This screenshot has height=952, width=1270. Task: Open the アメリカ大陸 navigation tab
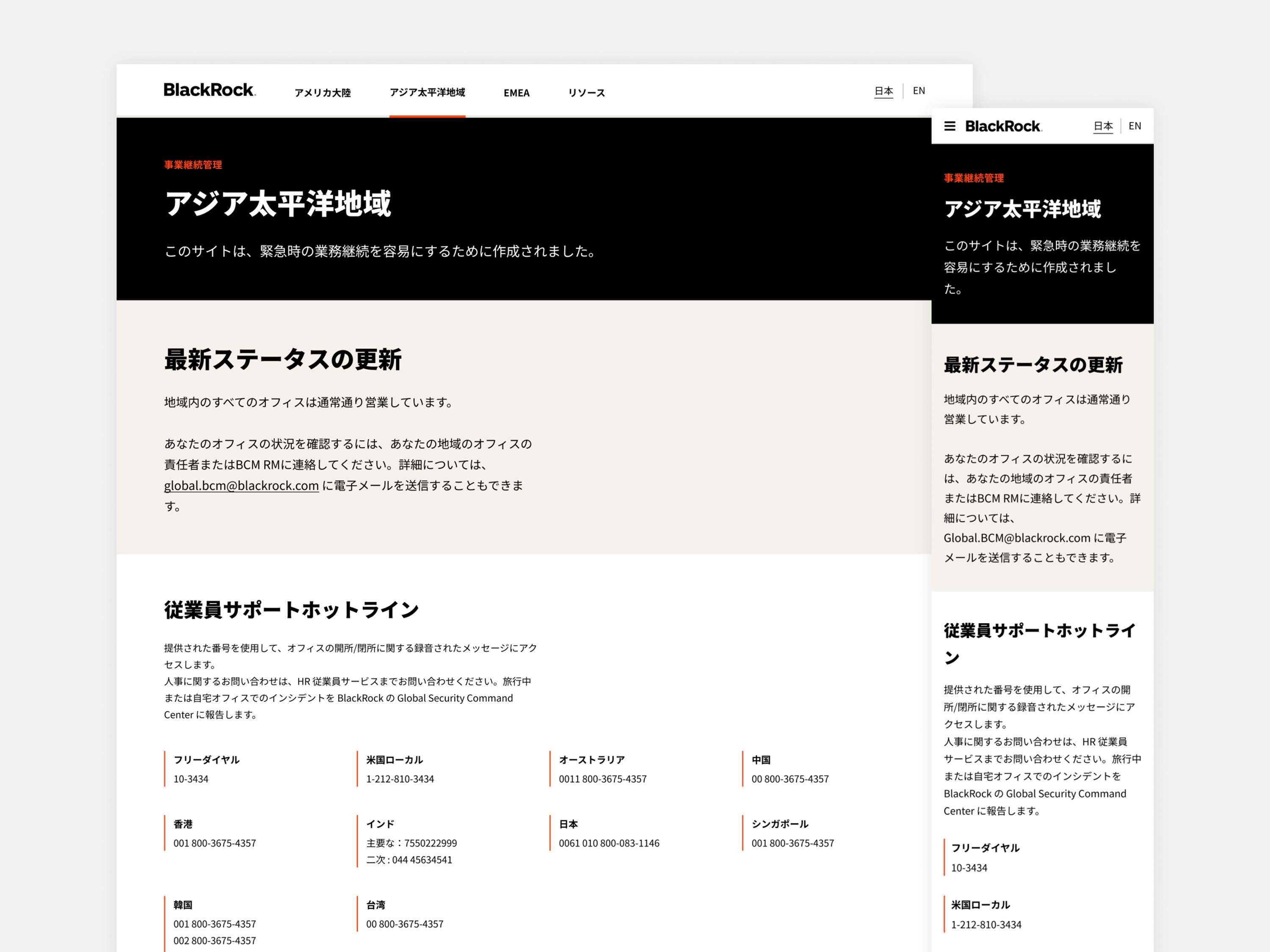(x=323, y=92)
